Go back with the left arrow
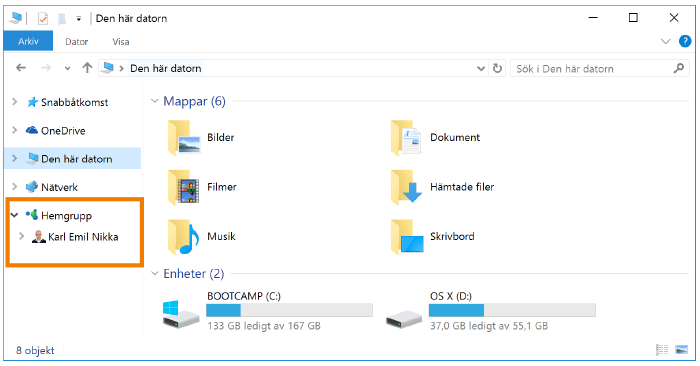 tap(21, 68)
